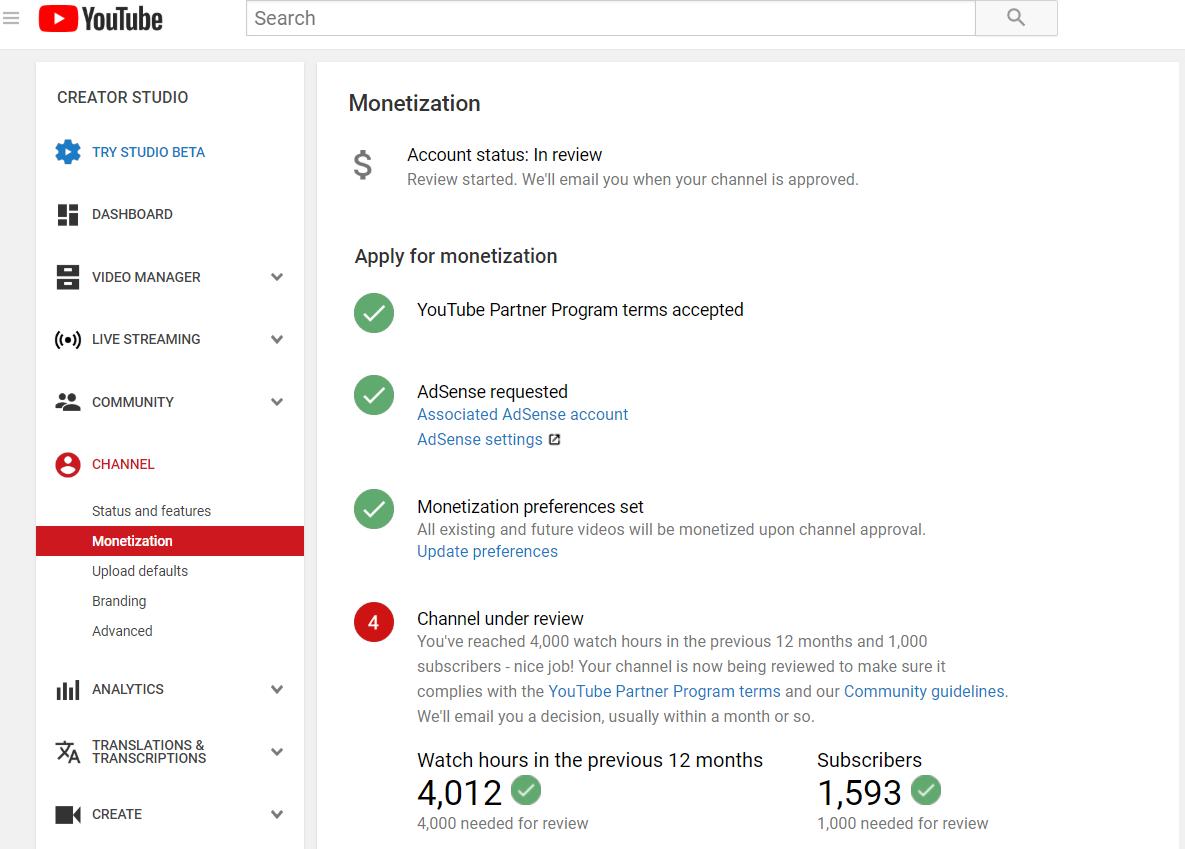Click the Analytics bar chart icon
Viewport: 1185px width, 849px height.
coord(68,689)
